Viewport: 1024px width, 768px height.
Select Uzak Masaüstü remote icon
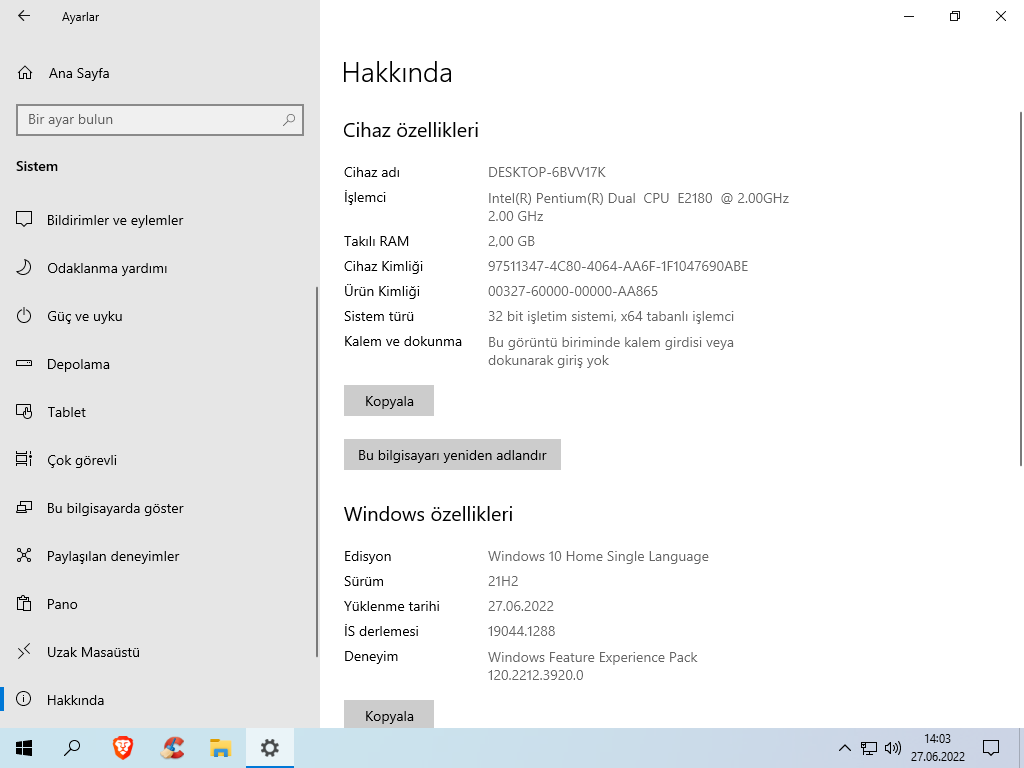point(24,652)
